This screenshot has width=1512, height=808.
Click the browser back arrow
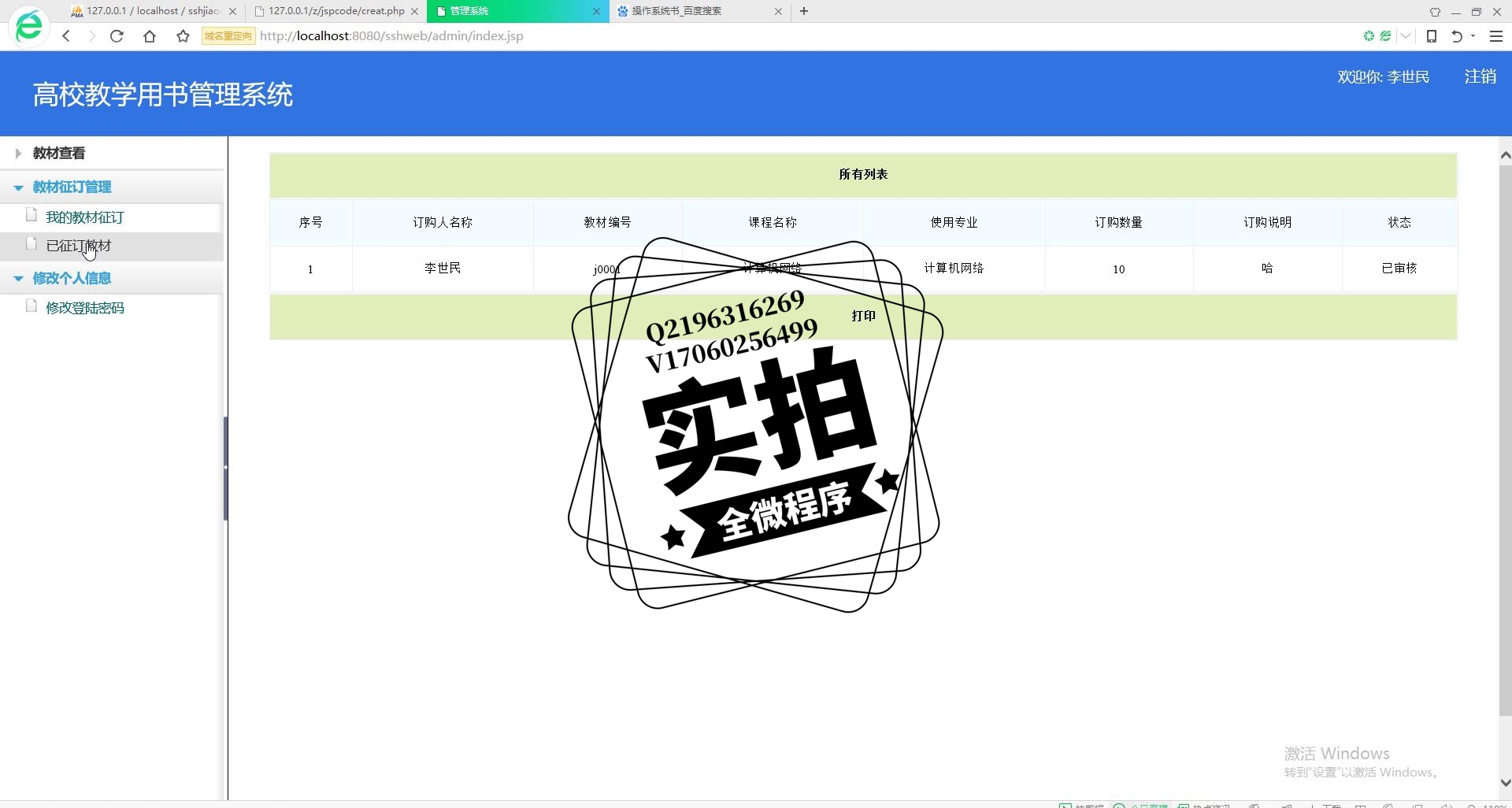tap(66, 36)
